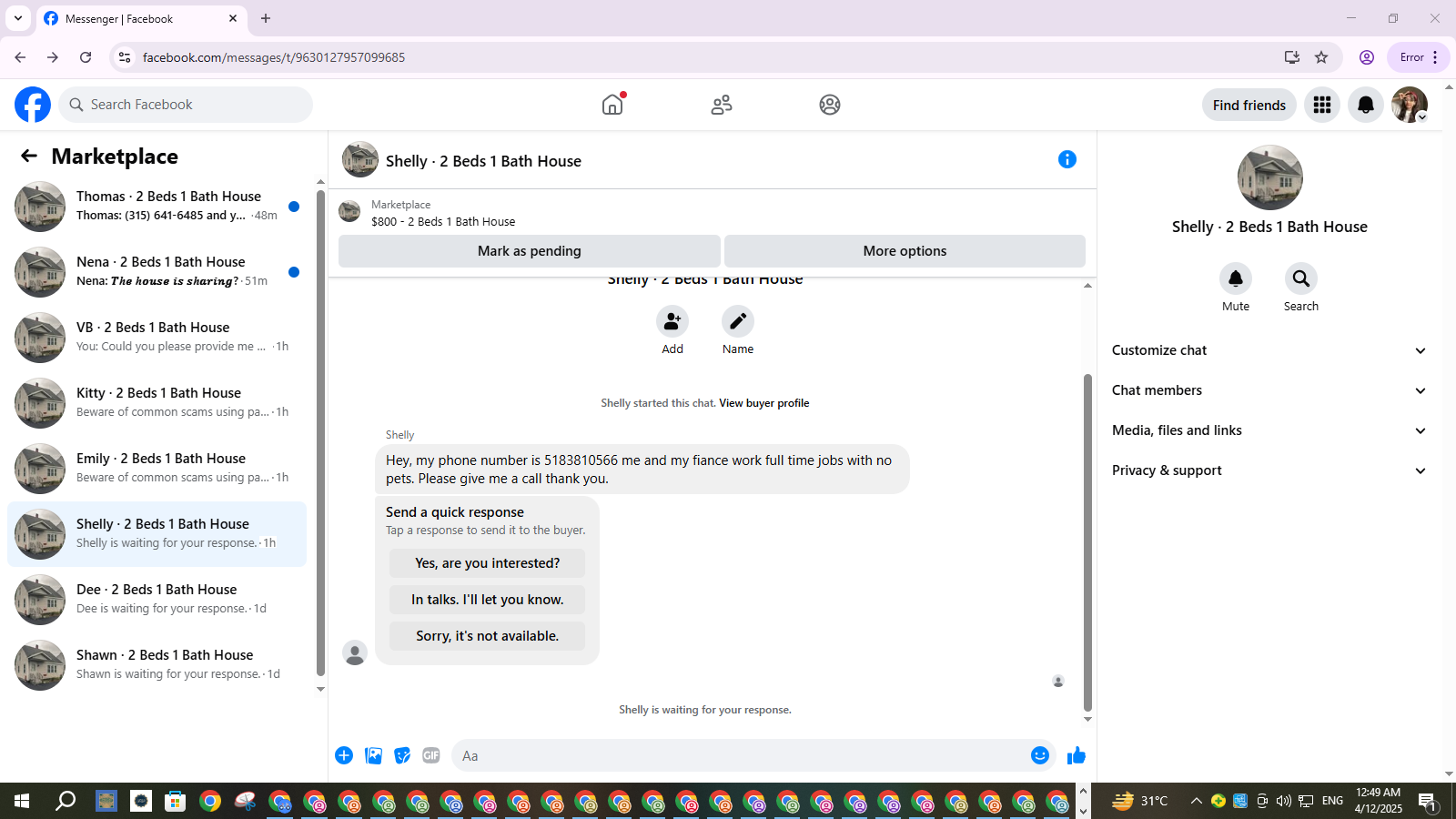Click Find friends button
This screenshot has width=1456, height=819.
tap(1249, 105)
